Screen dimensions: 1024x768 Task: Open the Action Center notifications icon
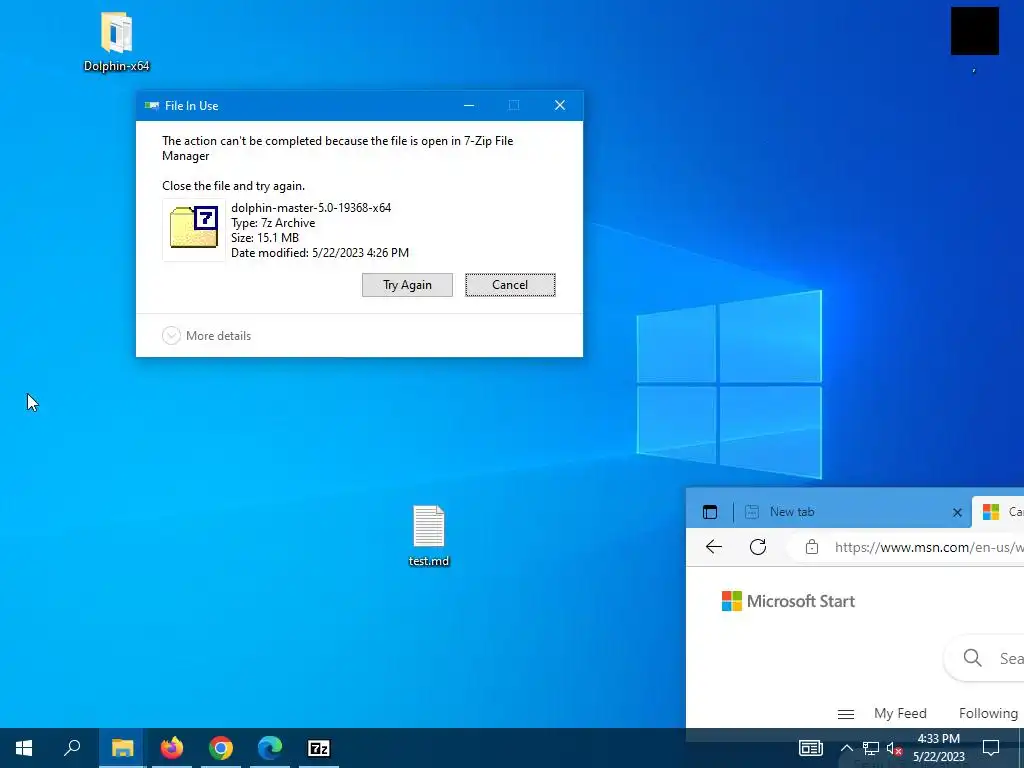click(x=991, y=748)
